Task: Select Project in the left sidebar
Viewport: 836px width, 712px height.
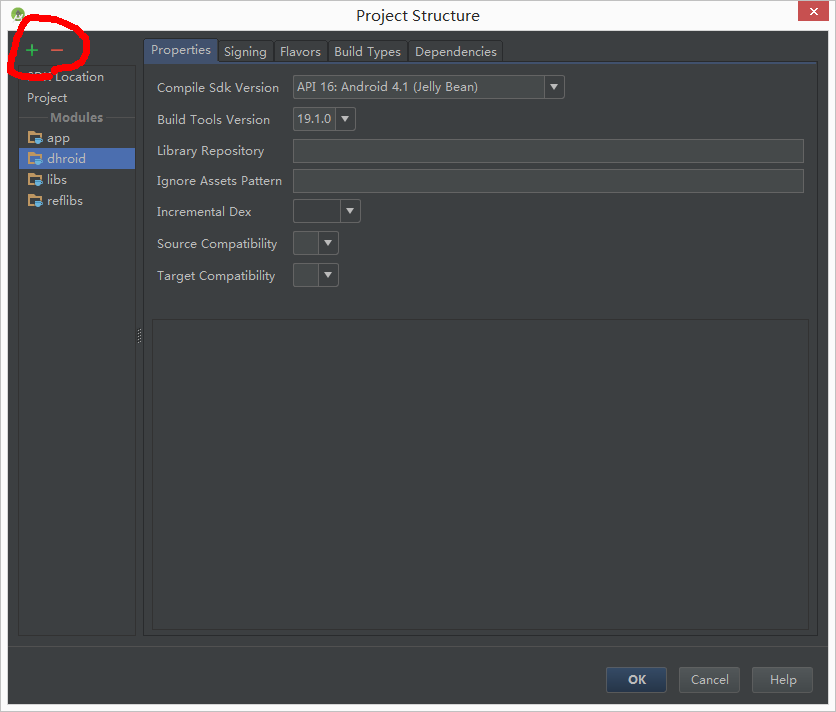Action: [x=47, y=98]
